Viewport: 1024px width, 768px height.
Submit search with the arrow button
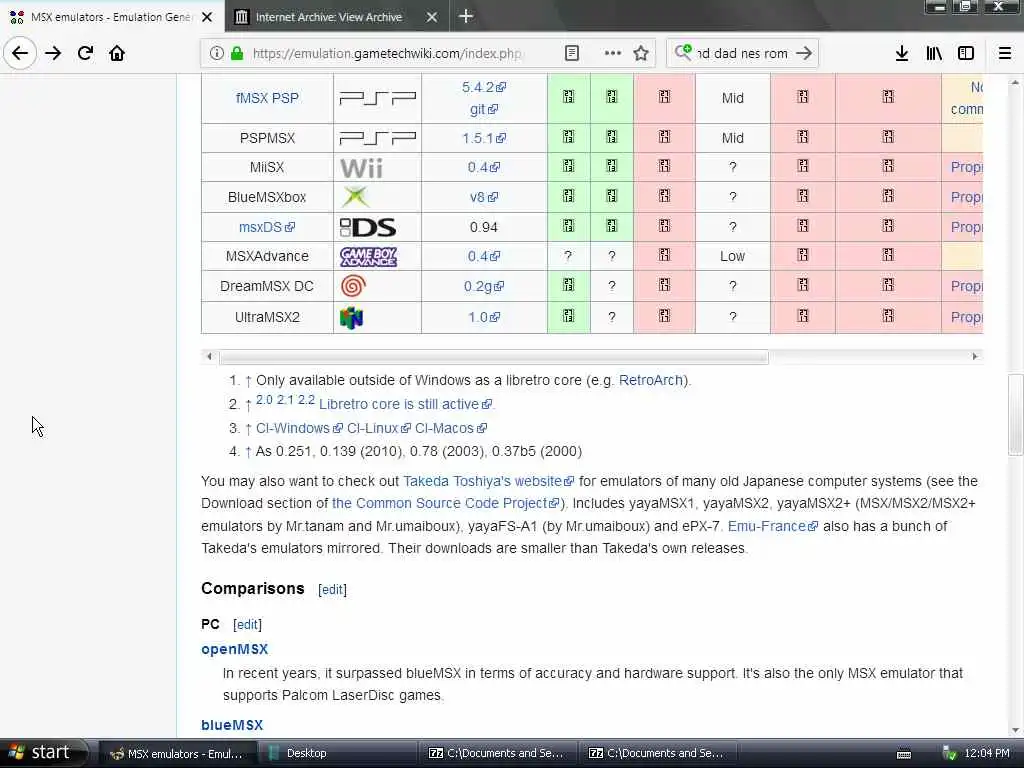coord(804,53)
